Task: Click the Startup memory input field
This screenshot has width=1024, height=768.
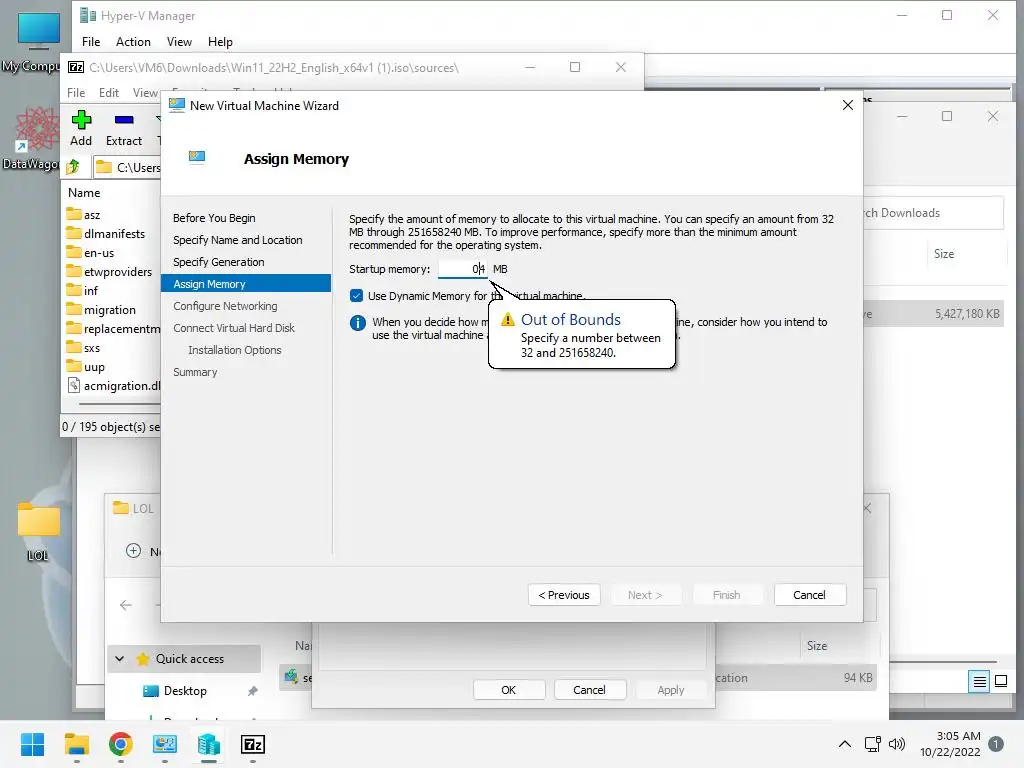Action: coord(462,269)
